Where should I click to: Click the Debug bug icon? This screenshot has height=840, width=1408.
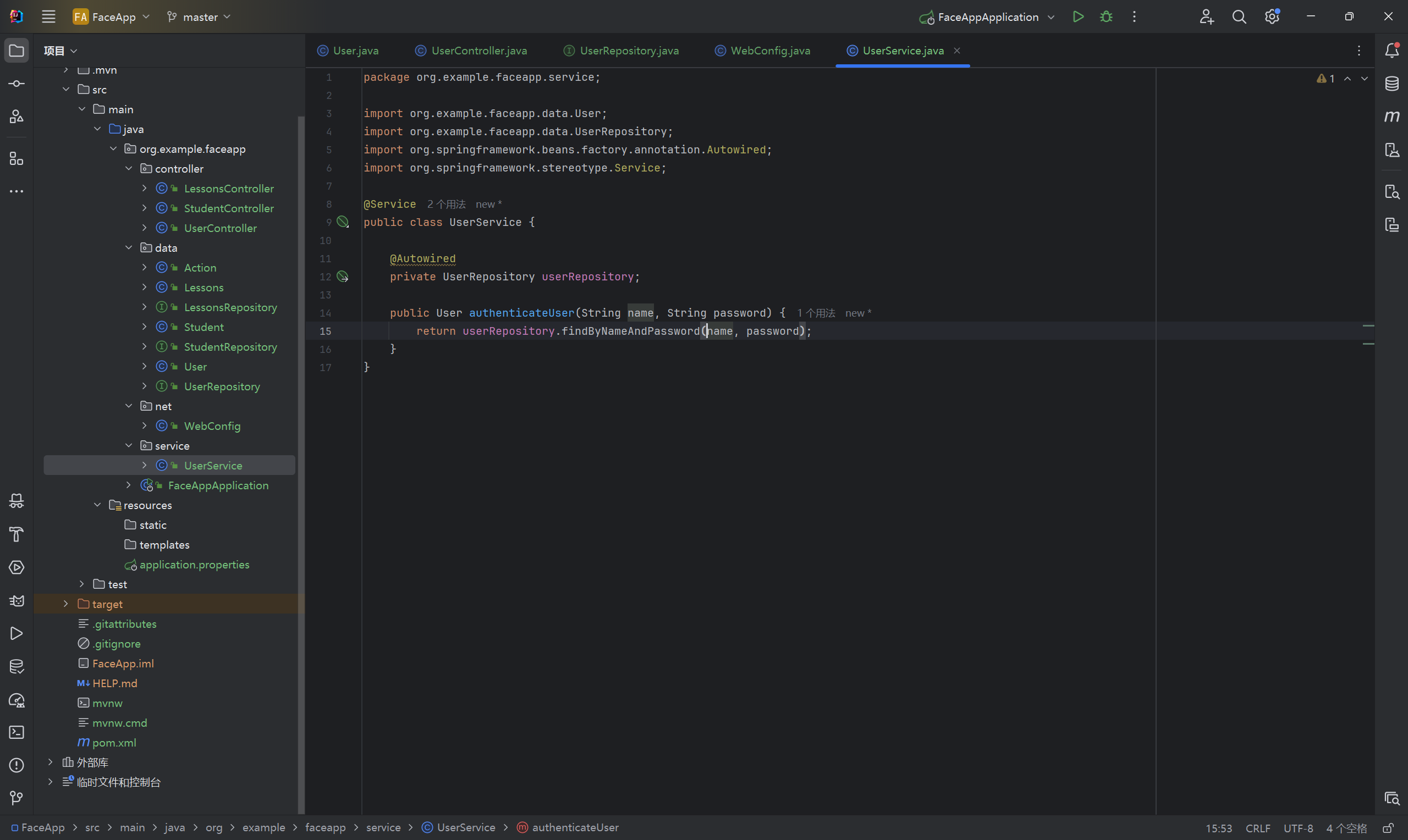click(x=1105, y=17)
